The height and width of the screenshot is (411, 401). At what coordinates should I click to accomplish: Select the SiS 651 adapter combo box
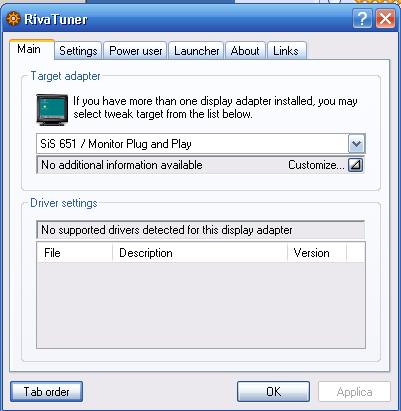point(201,144)
